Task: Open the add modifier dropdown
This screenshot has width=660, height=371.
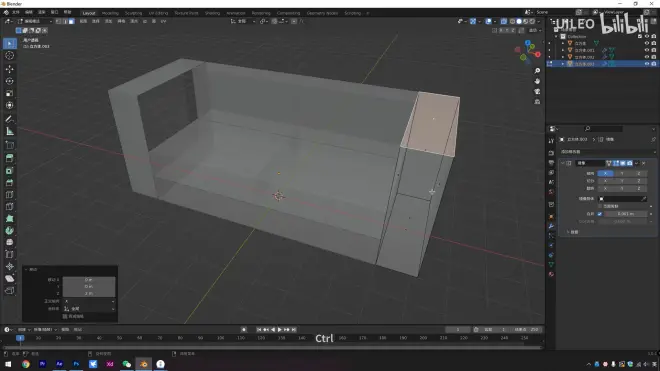Action: click(x=607, y=152)
